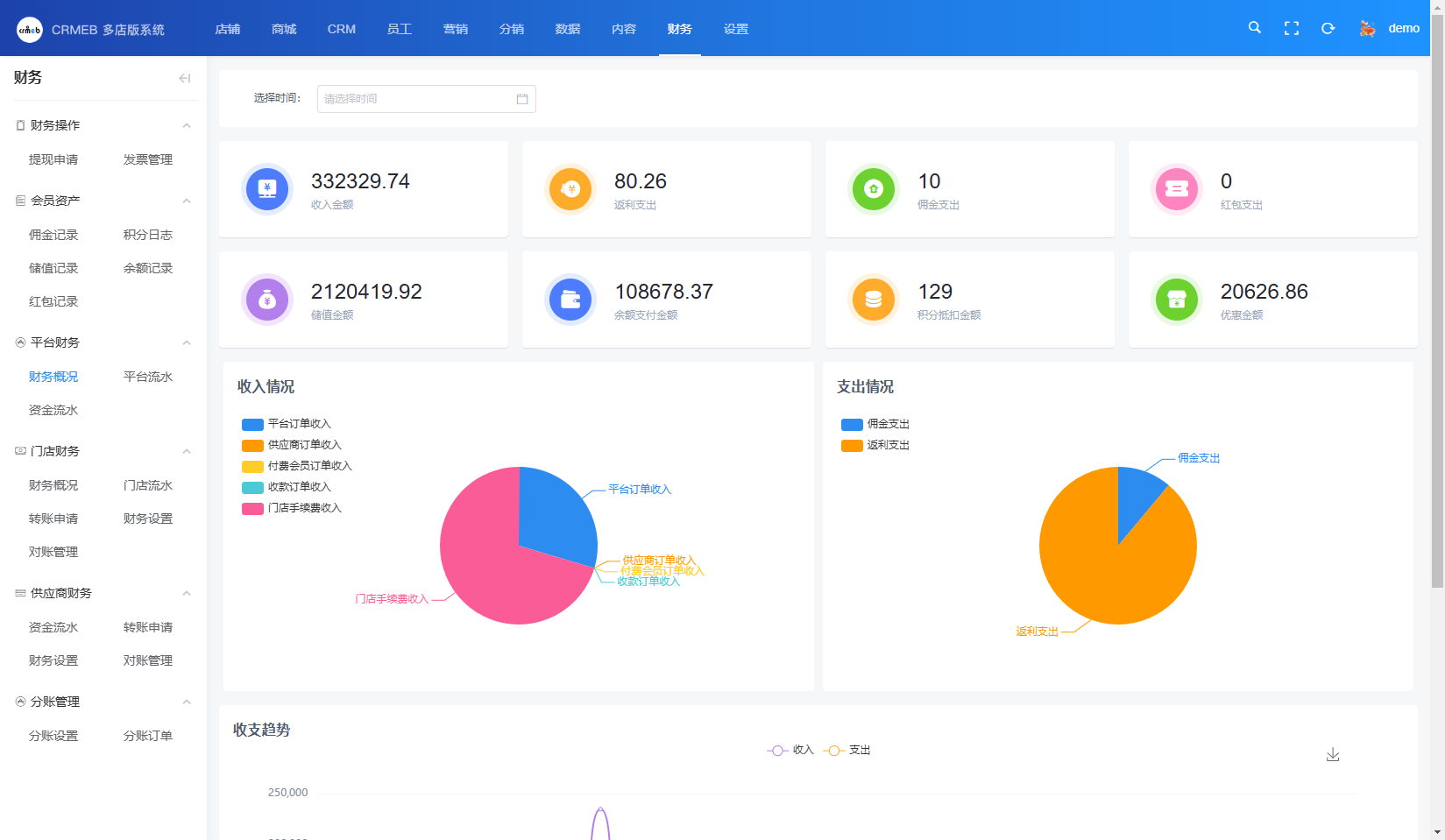
Task: Click the demo user avatar
Action: click(x=1367, y=28)
